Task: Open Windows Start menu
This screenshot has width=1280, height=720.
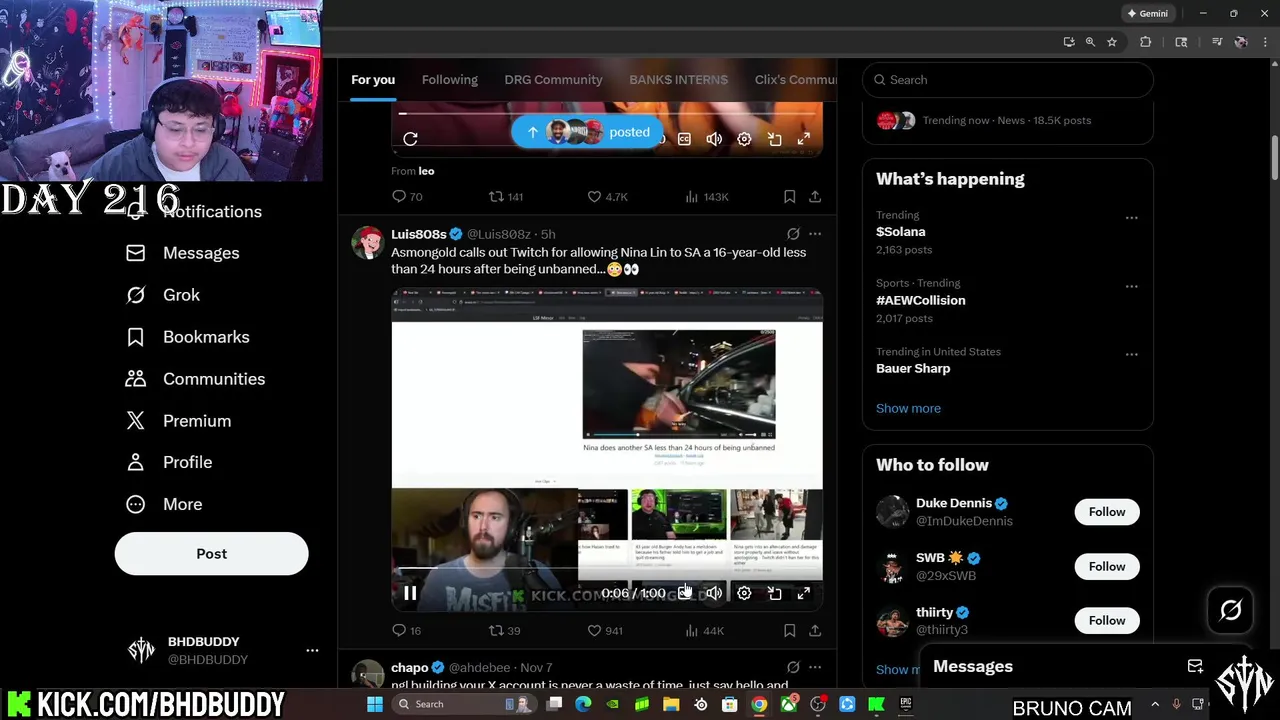Action: tap(374, 705)
